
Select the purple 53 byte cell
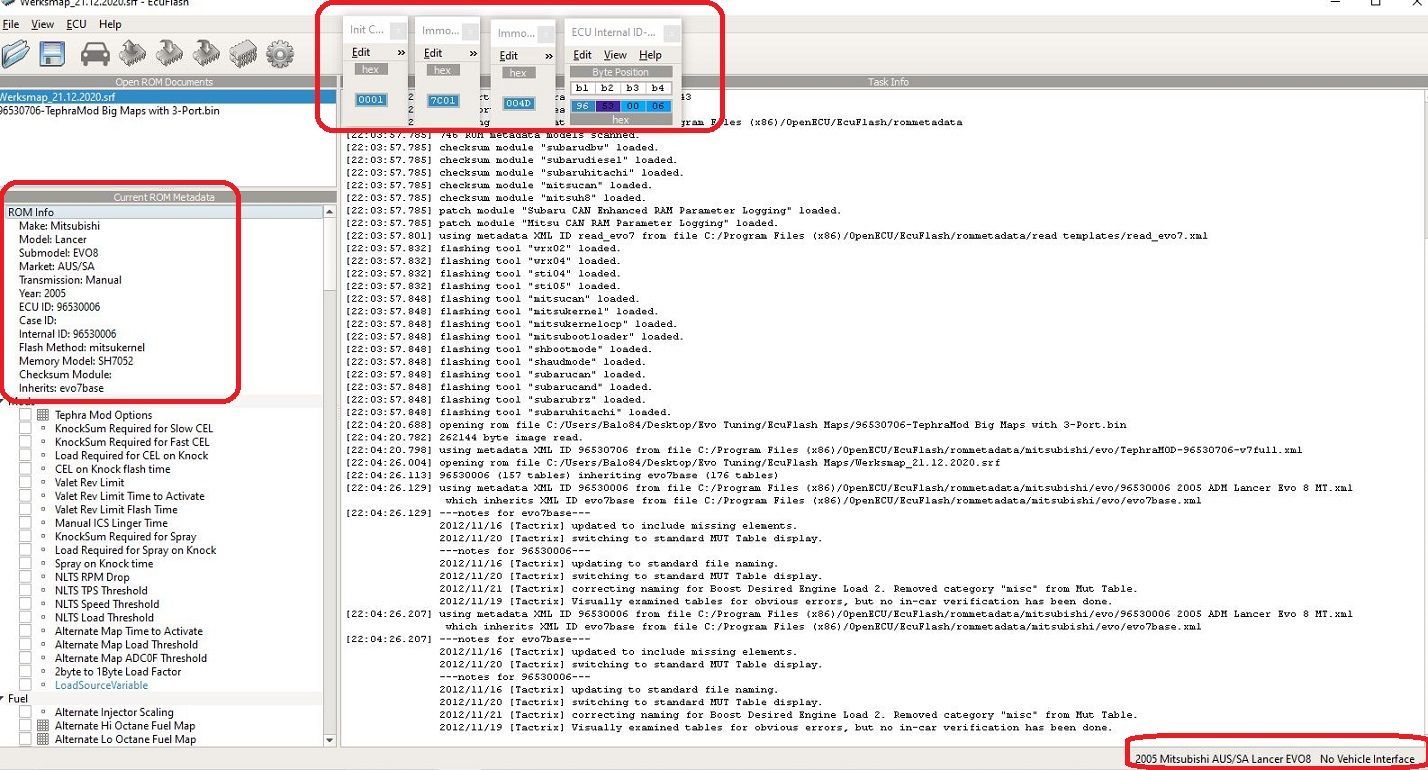click(x=608, y=106)
